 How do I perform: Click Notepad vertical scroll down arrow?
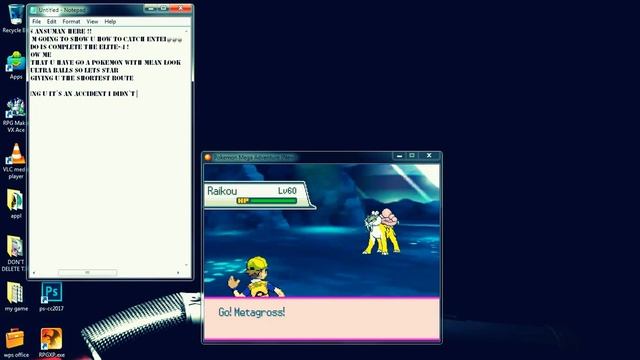(x=187, y=265)
